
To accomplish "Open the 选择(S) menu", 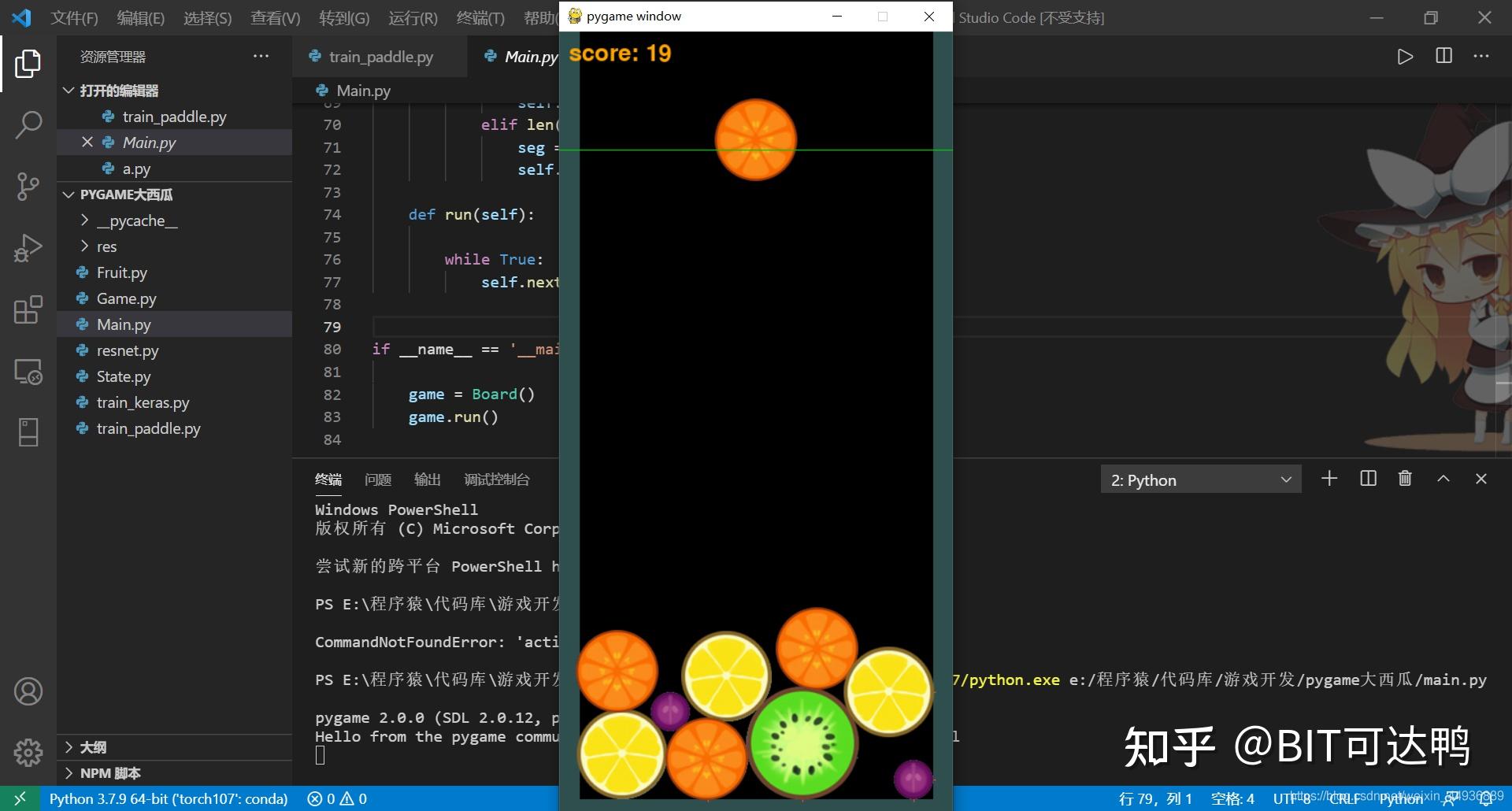I will pos(208,17).
